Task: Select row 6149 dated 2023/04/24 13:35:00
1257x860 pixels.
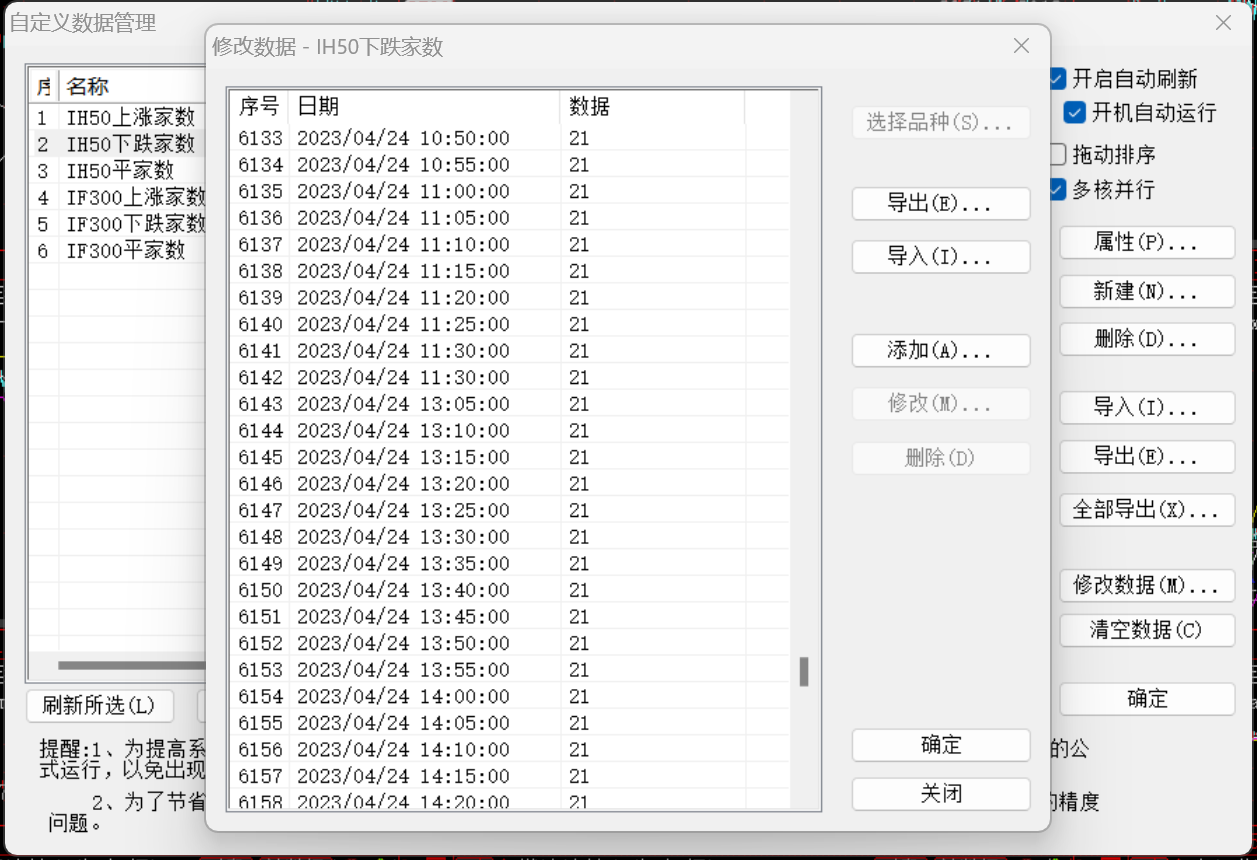Action: click(509, 564)
